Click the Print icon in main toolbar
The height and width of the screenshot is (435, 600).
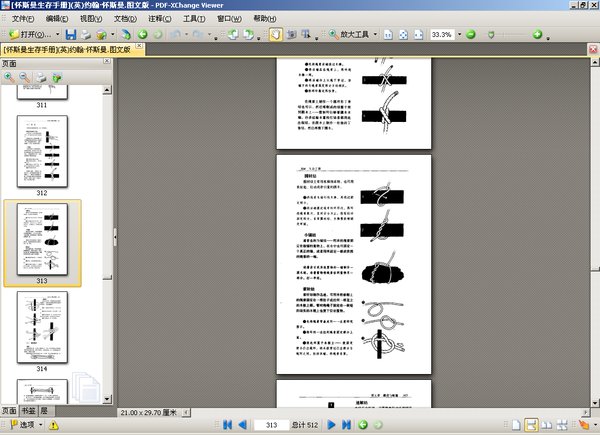pyautogui.click(x=88, y=34)
